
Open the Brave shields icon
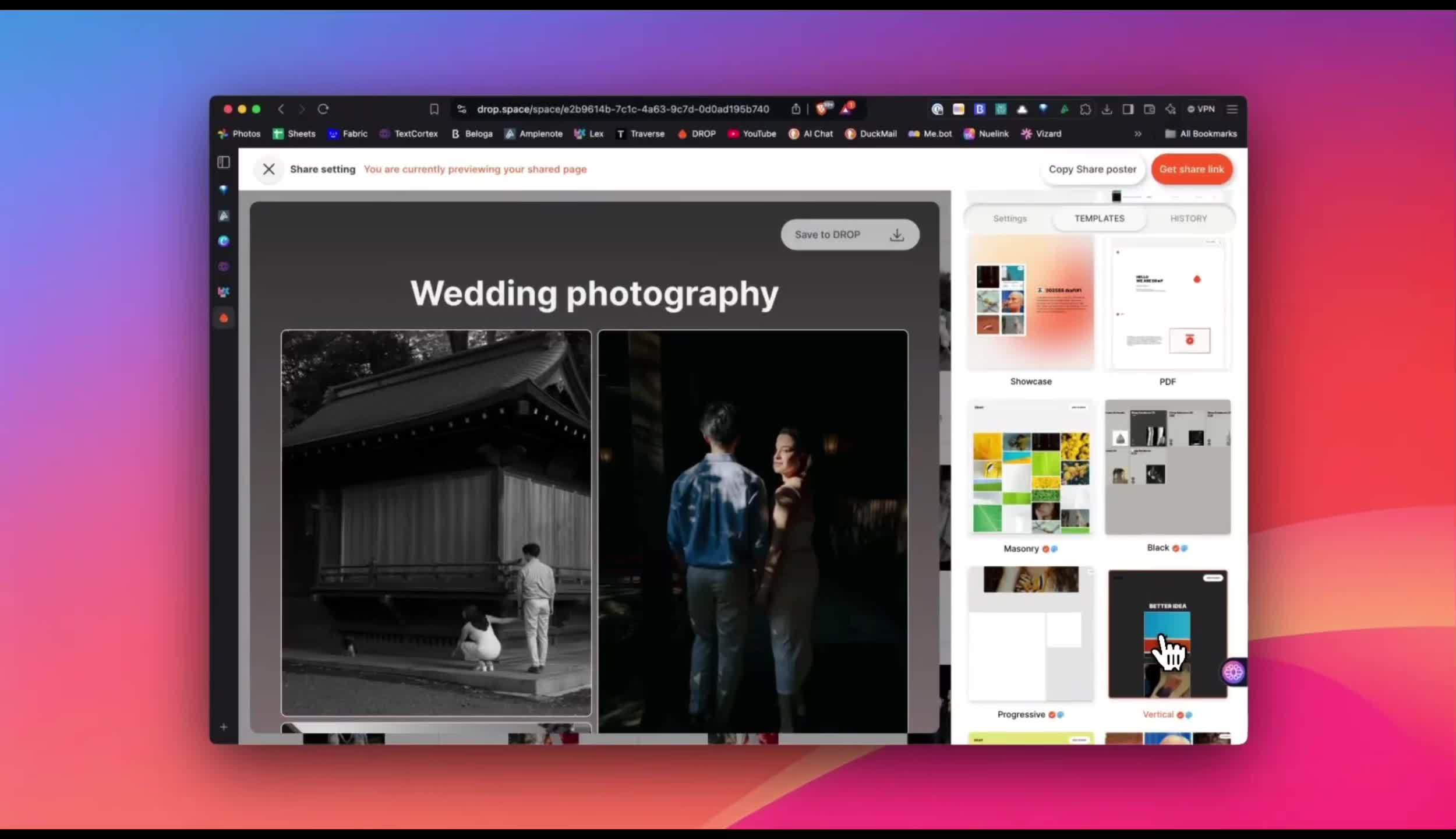click(822, 109)
